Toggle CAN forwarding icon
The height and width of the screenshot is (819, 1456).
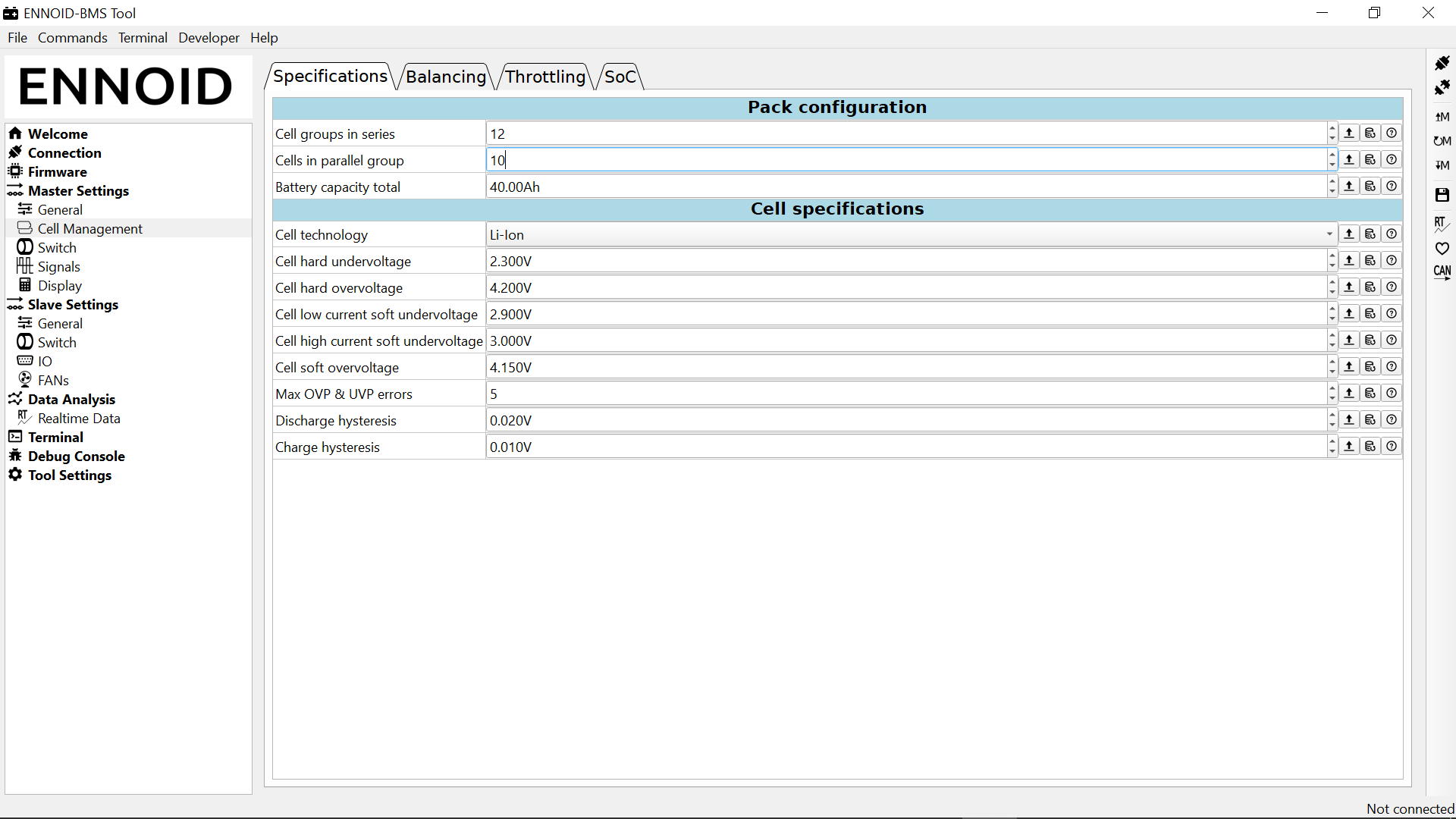pos(1442,271)
